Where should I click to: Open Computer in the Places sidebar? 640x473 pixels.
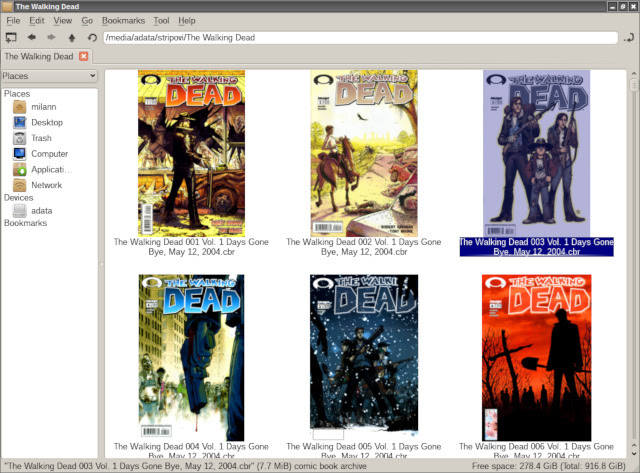(48, 154)
